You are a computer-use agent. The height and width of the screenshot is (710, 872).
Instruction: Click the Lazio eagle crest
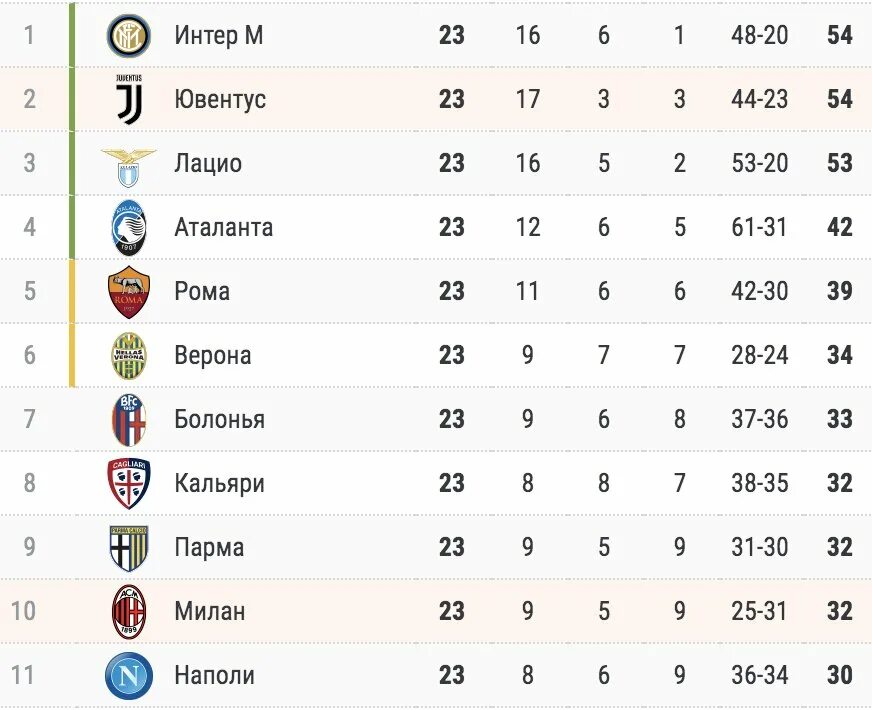pyautogui.click(x=128, y=163)
